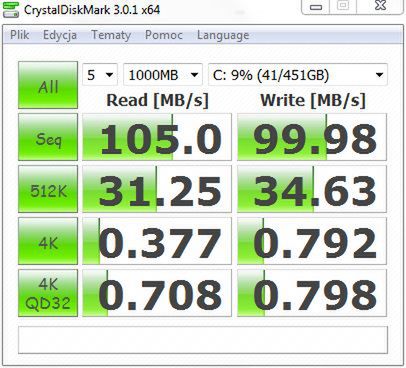406x368 pixels.
Task: Expand the 1000MB test size dropdown
Action: (x=163, y=75)
